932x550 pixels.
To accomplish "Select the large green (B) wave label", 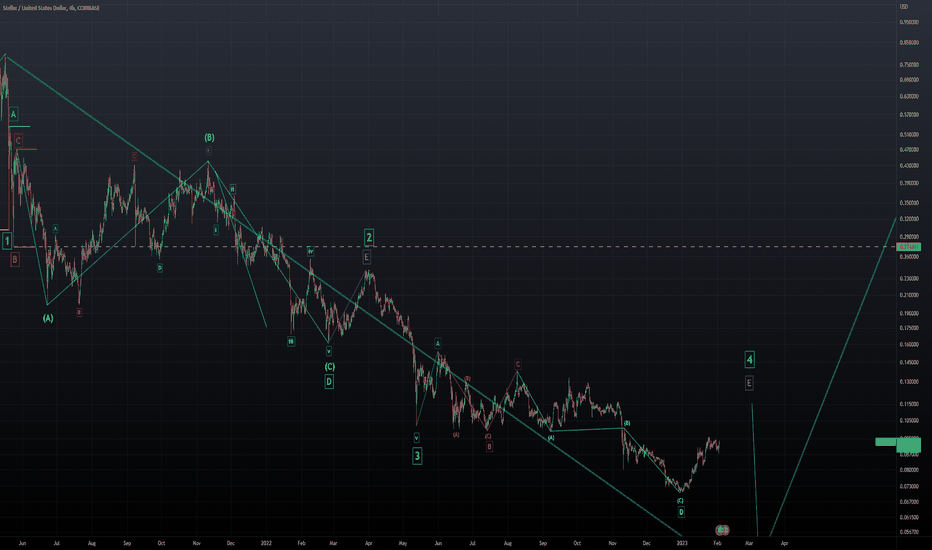I will coord(209,137).
